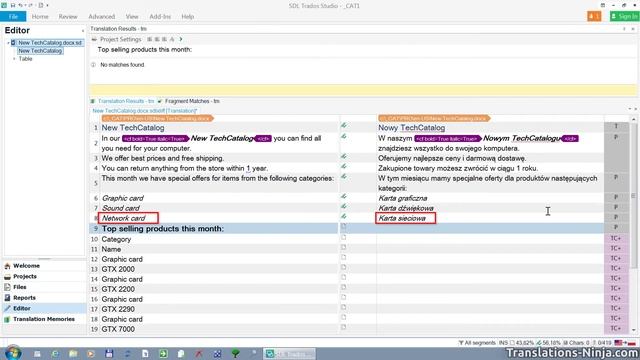
Task: Click the Windows Start orb
Action: tap(13, 353)
